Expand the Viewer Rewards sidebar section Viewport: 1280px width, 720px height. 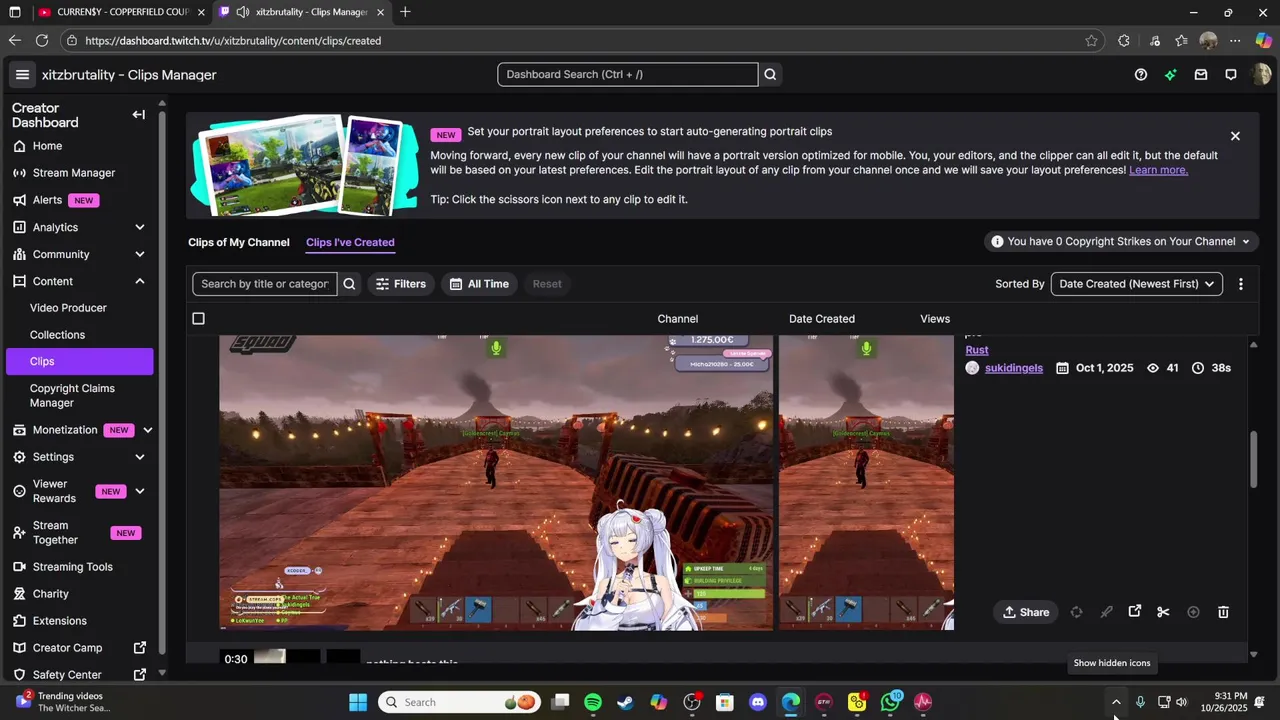tap(140, 491)
